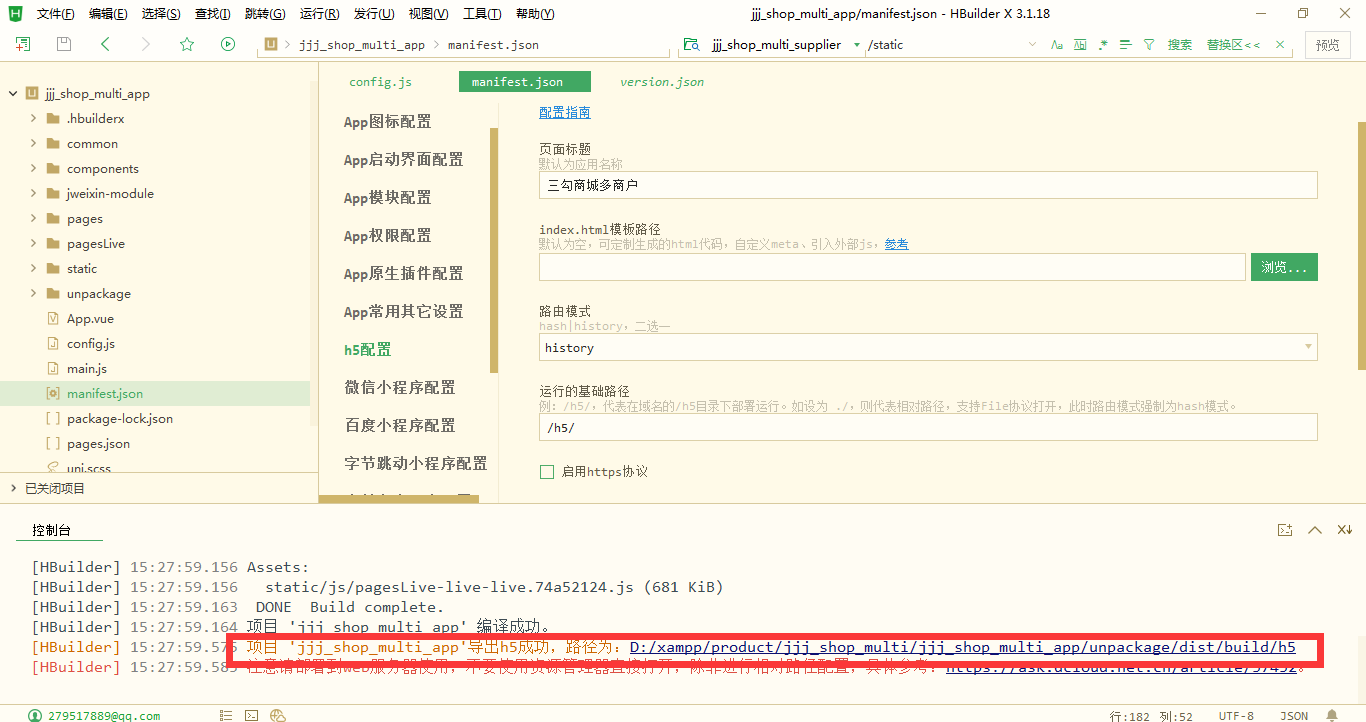Click the search lines list icon
The width and height of the screenshot is (1366, 722).
(x=1125, y=45)
